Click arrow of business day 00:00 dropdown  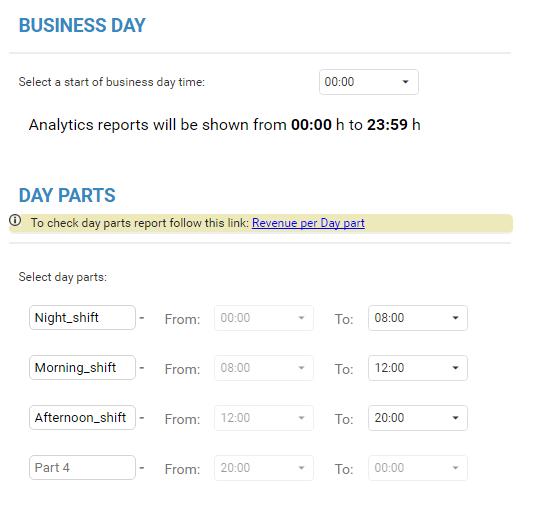click(x=405, y=82)
